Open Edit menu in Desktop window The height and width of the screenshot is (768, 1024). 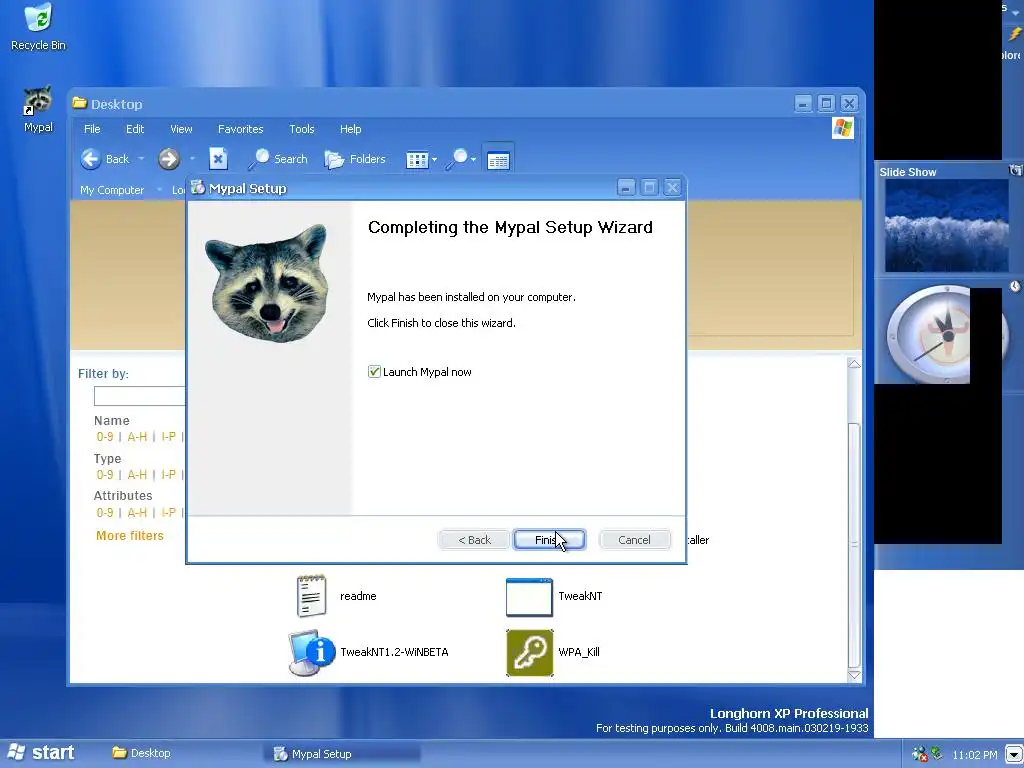tap(135, 129)
